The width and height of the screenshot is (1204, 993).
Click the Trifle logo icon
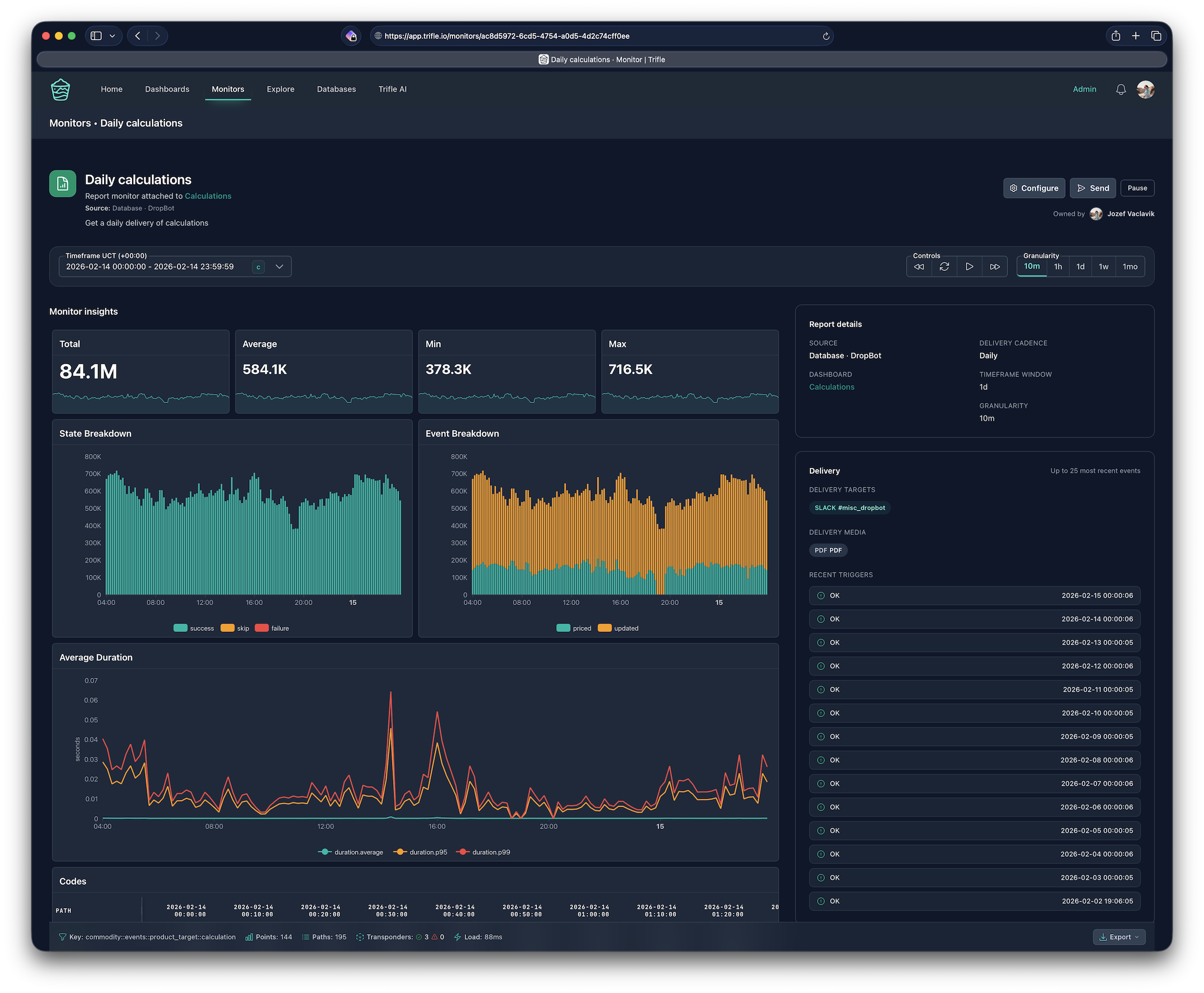pos(60,90)
